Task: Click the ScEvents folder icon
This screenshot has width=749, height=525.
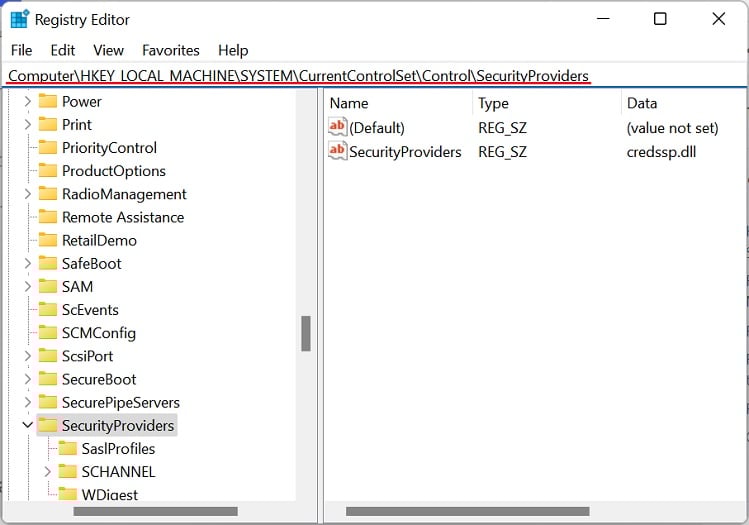Action: click(47, 310)
